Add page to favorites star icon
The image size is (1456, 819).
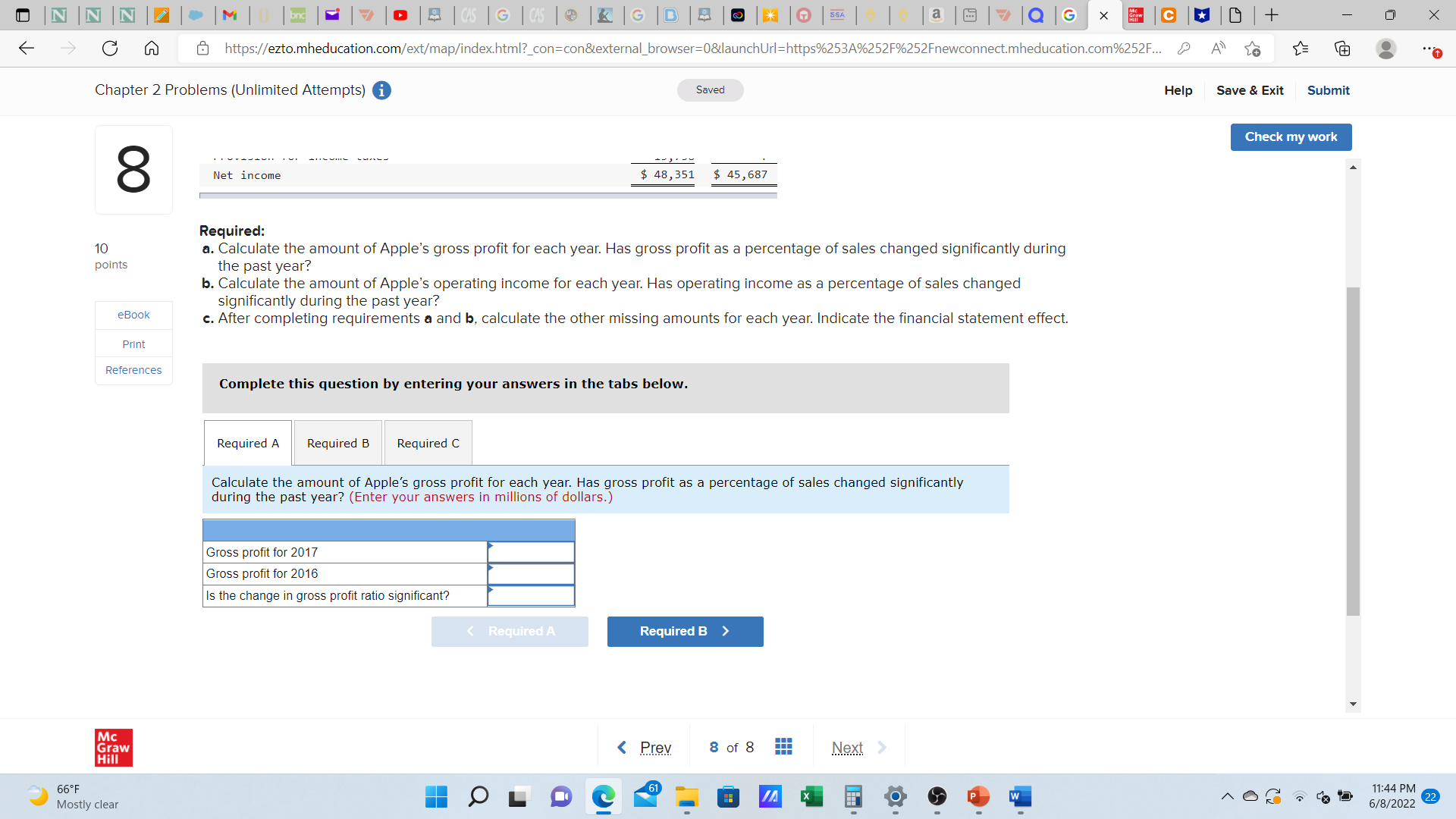[1252, 49]
